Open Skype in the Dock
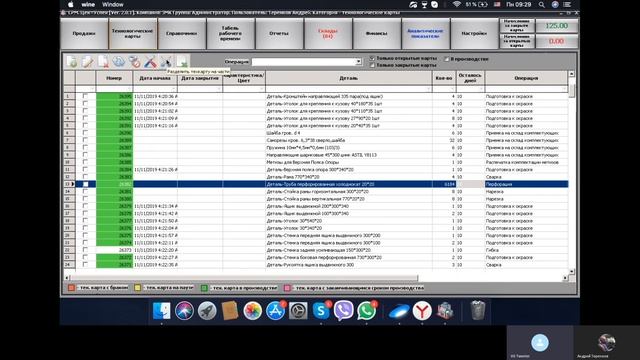This screenshot has width=640, height=360. pos(321,311)
